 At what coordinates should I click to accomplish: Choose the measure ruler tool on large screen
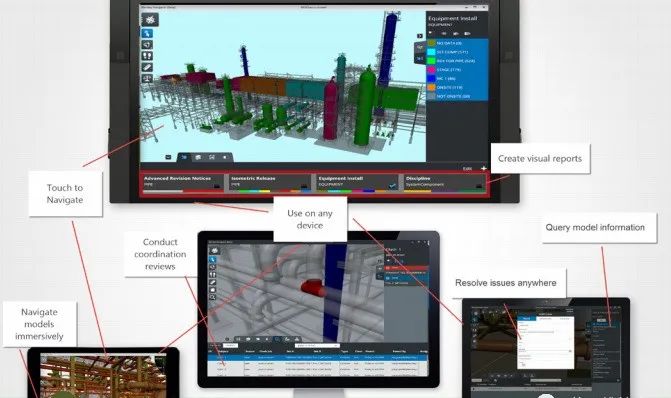pyautogui.click(x=147, y=67)
